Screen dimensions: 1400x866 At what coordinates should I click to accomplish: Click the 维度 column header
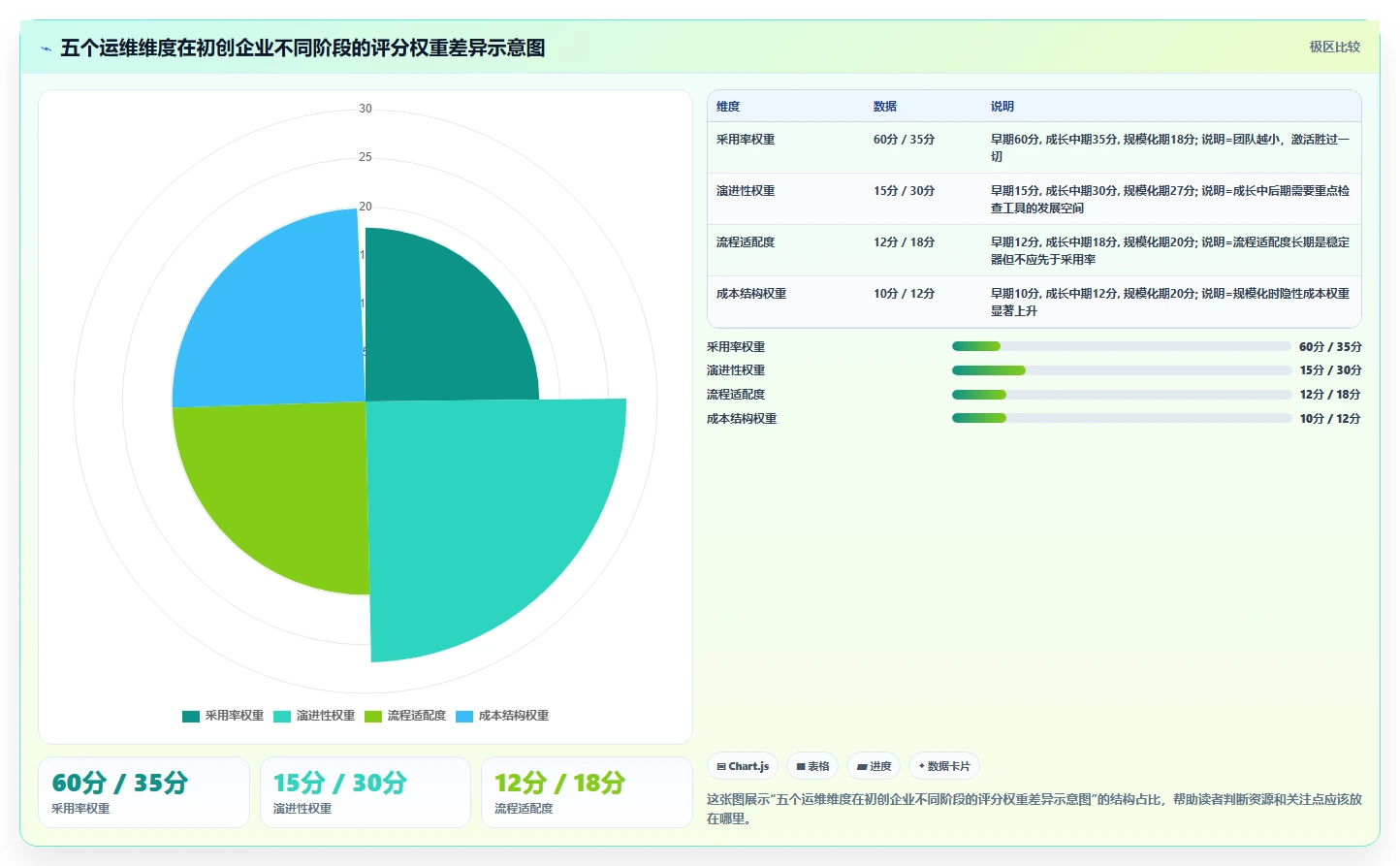pyautogui.click(x=728, y=107)
